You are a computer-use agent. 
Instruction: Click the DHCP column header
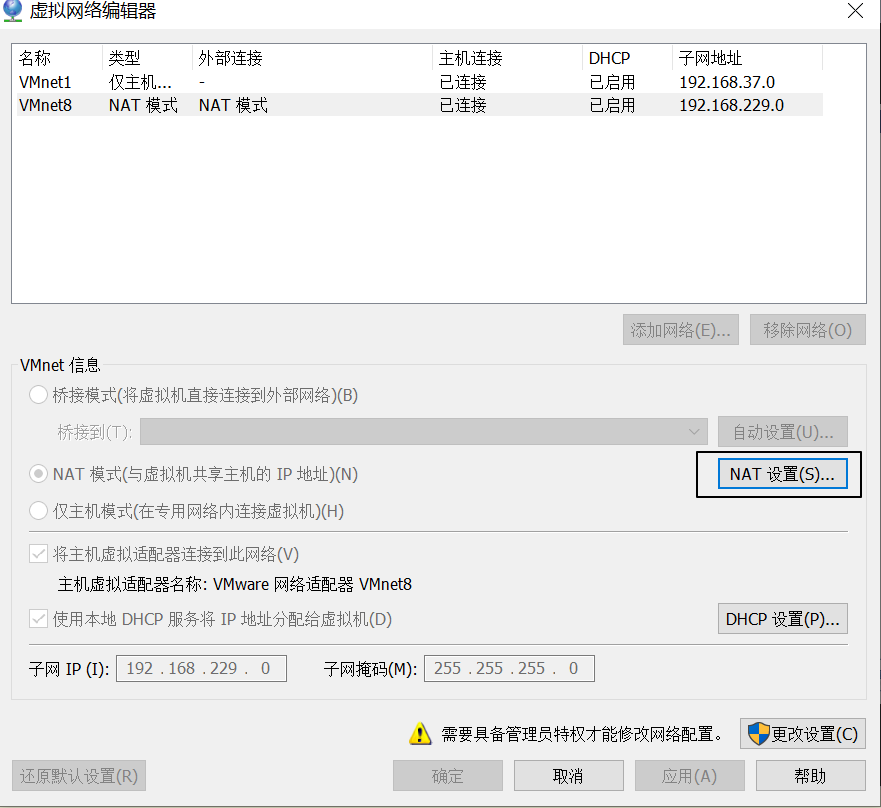pos(627,58)
